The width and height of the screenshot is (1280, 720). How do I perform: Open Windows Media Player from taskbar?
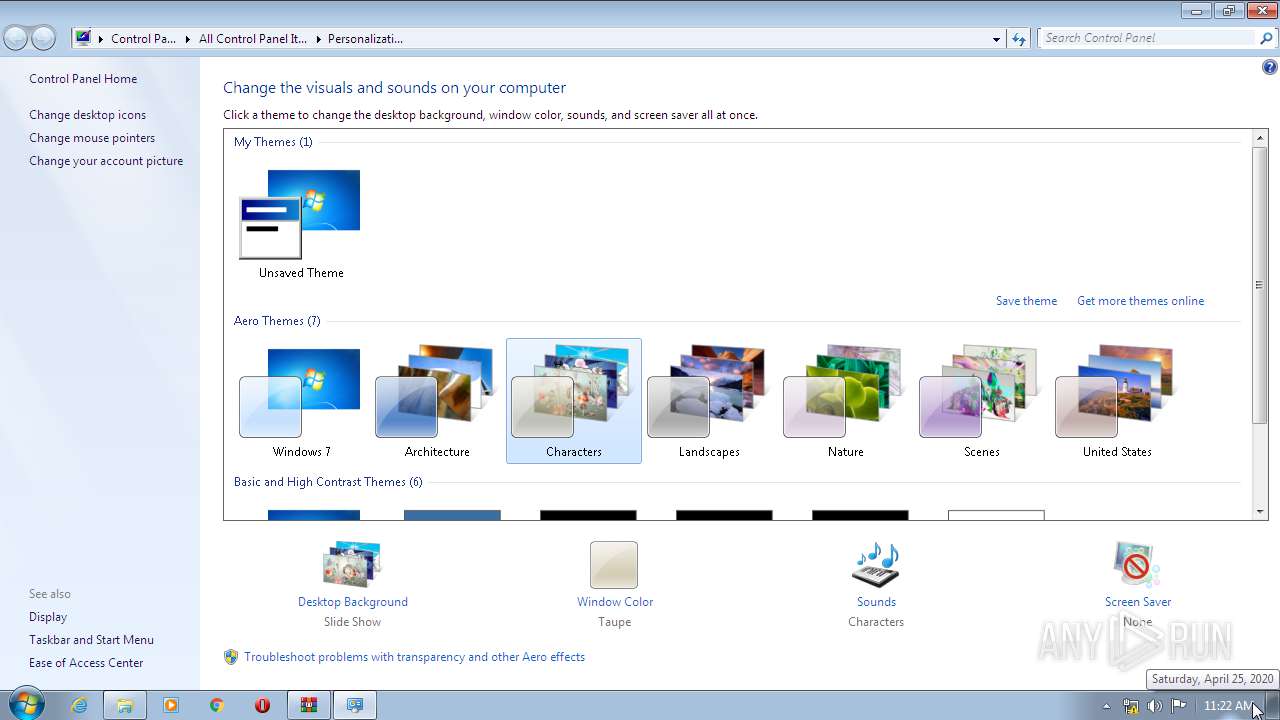171,705
